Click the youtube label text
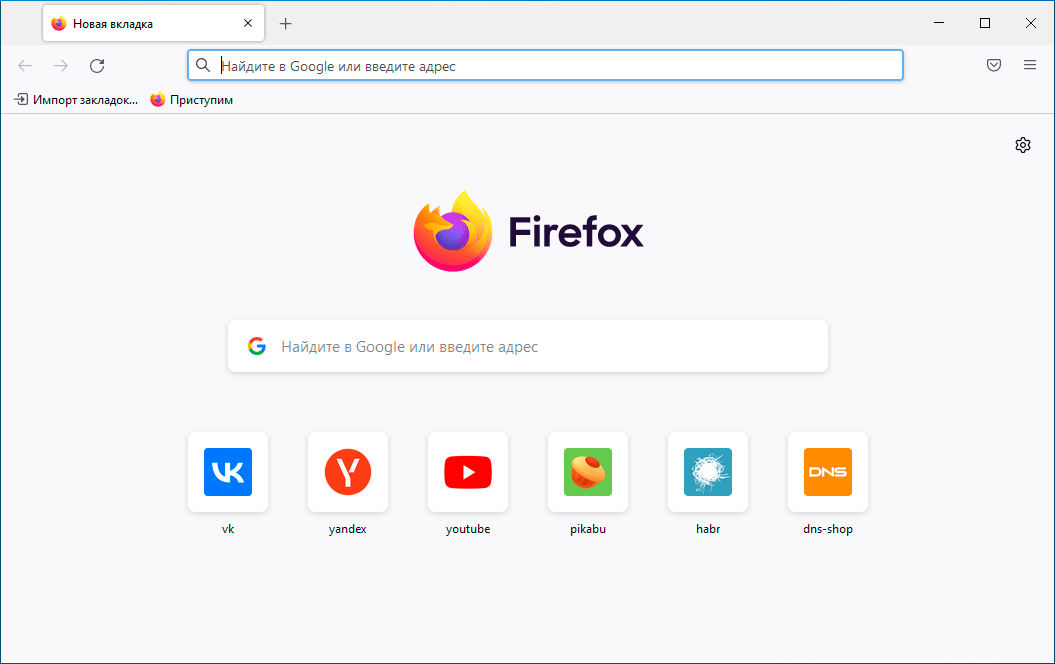Viewport: 1055px width, 664px height. coord(468,529)
